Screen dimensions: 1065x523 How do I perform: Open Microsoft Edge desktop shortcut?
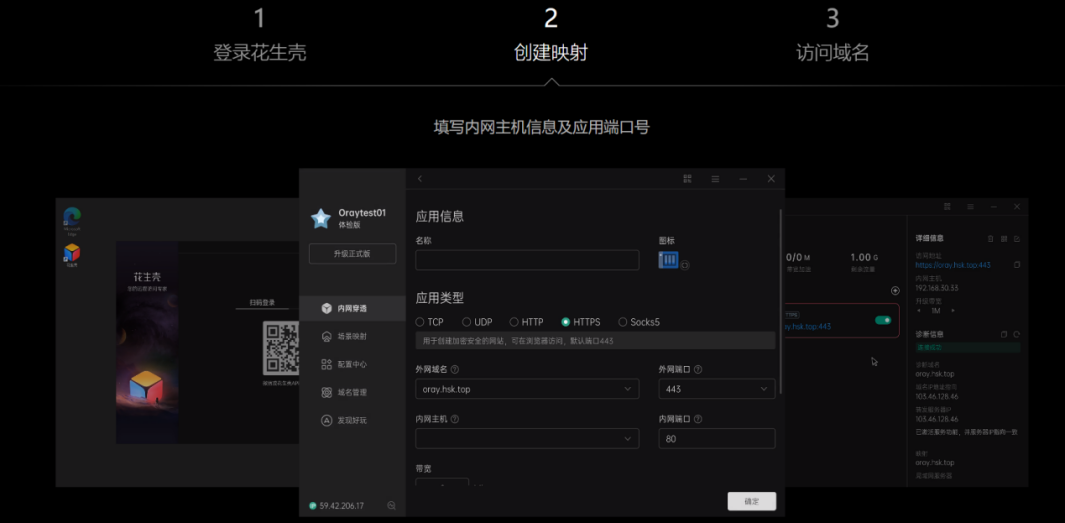pos(72,219)
